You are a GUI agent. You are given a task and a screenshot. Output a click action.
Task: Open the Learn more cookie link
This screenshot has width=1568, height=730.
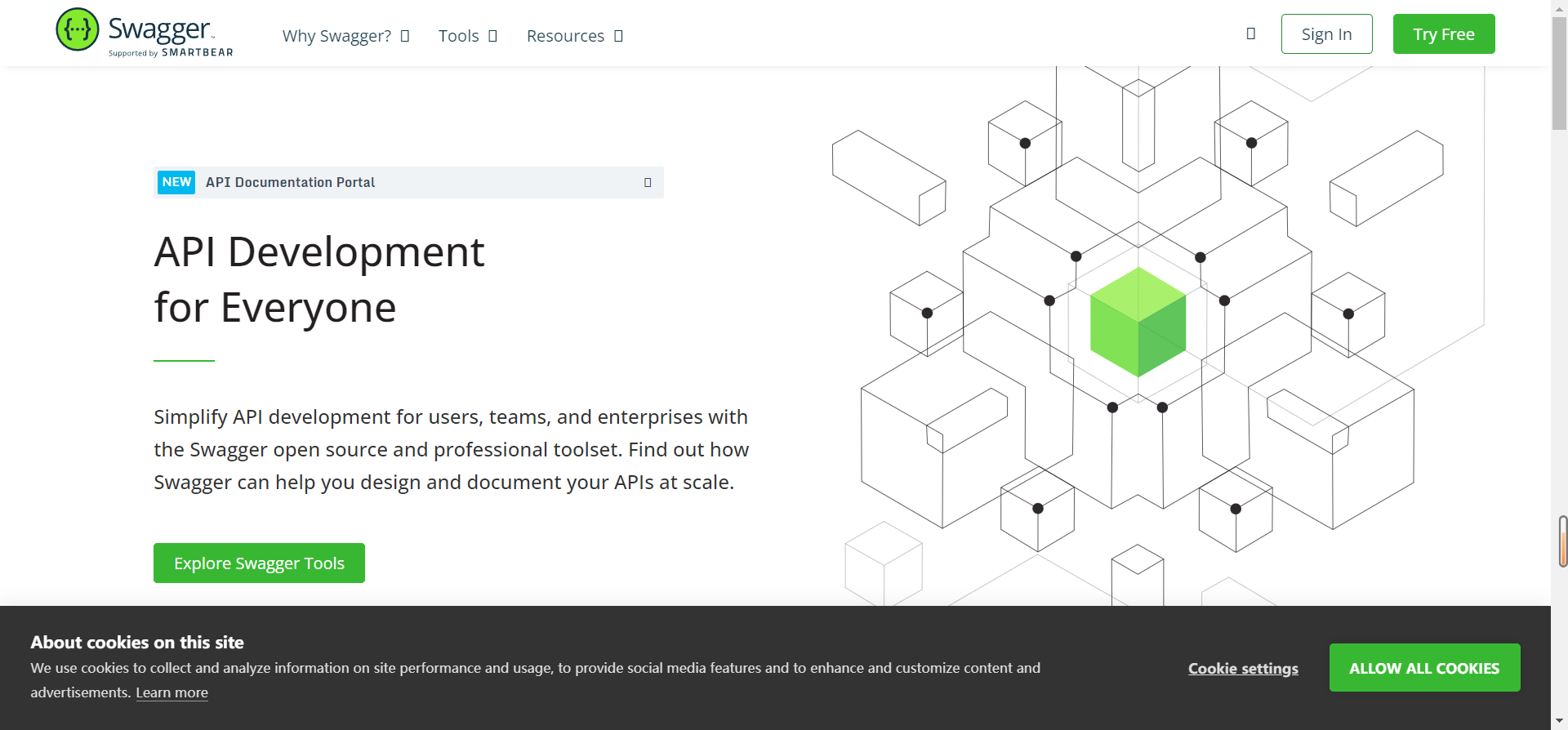click(171, 692)
